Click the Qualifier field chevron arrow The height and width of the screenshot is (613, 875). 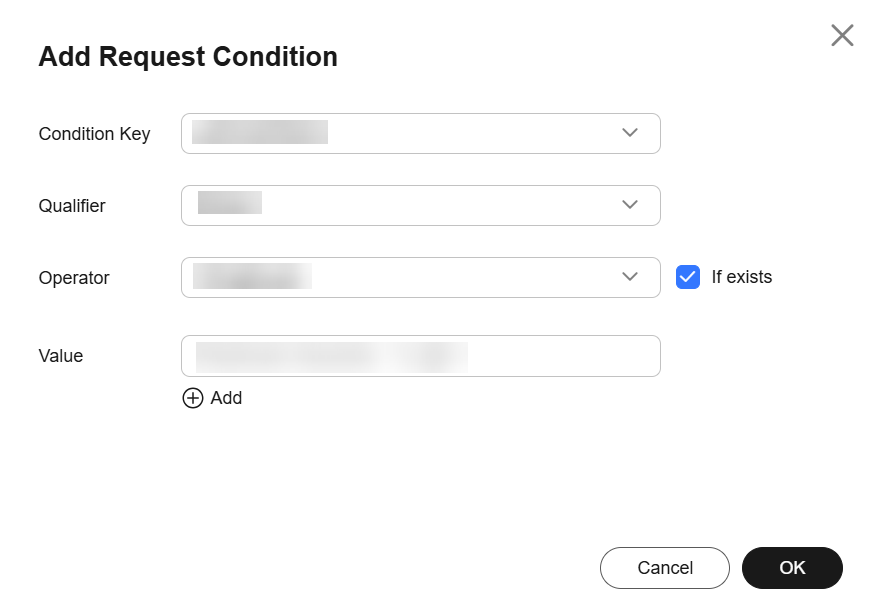(629, 205)
